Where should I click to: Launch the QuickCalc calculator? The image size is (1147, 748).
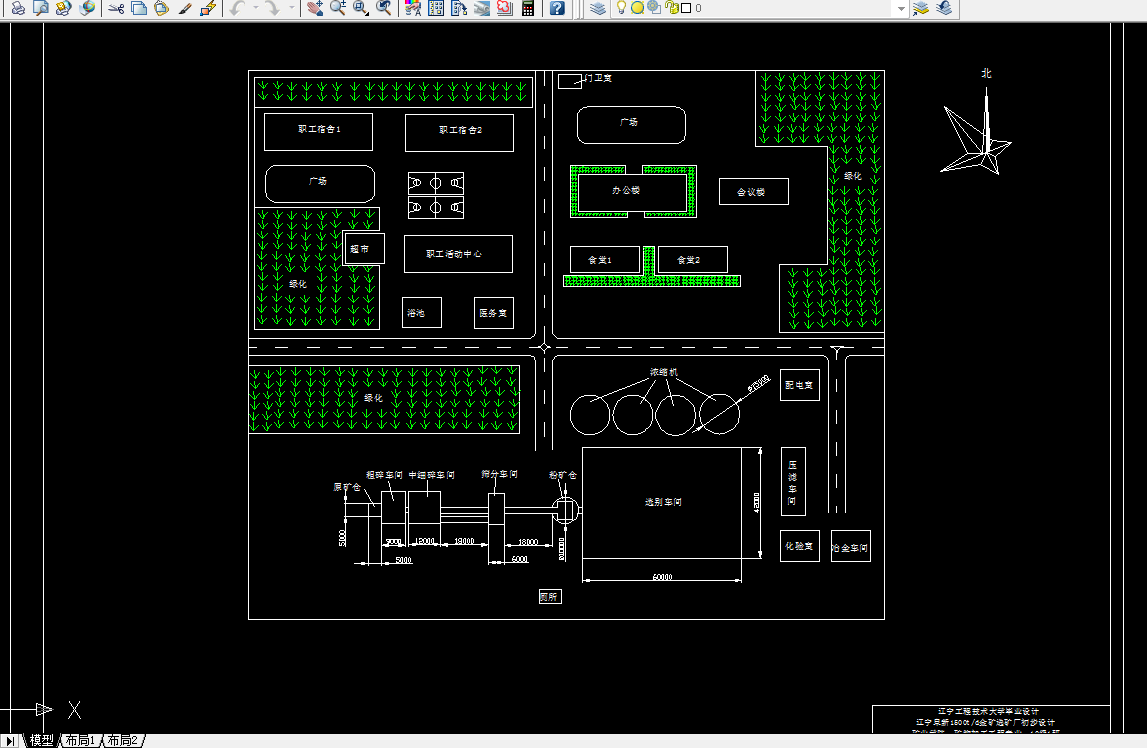(527, 8)
